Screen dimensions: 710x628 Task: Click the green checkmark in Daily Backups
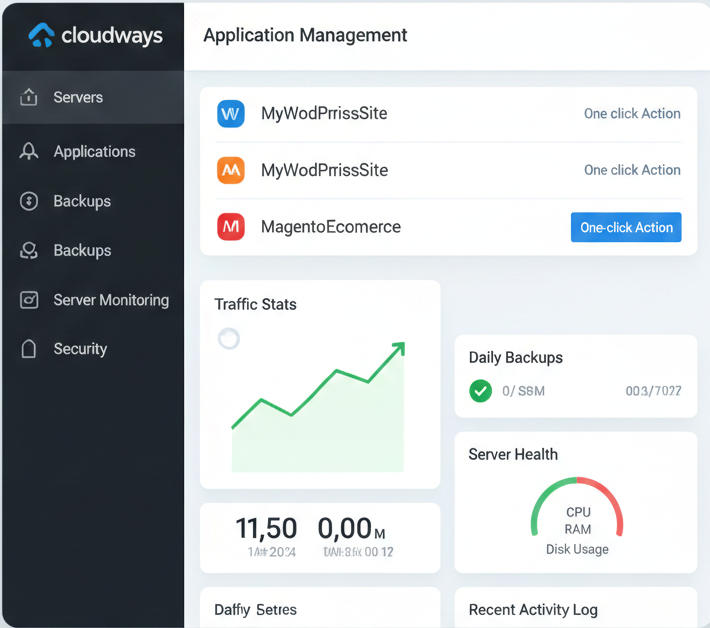(x=480, y=391)
